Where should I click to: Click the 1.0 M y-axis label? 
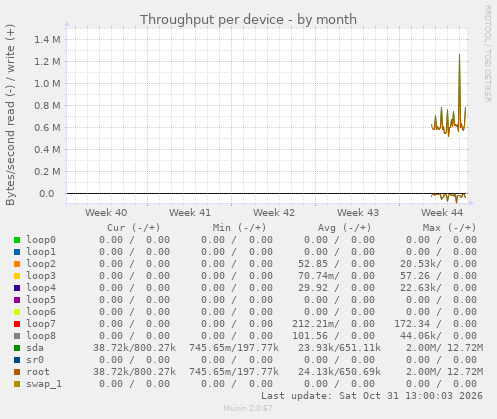pyautogui.click(x=47, y=84)
